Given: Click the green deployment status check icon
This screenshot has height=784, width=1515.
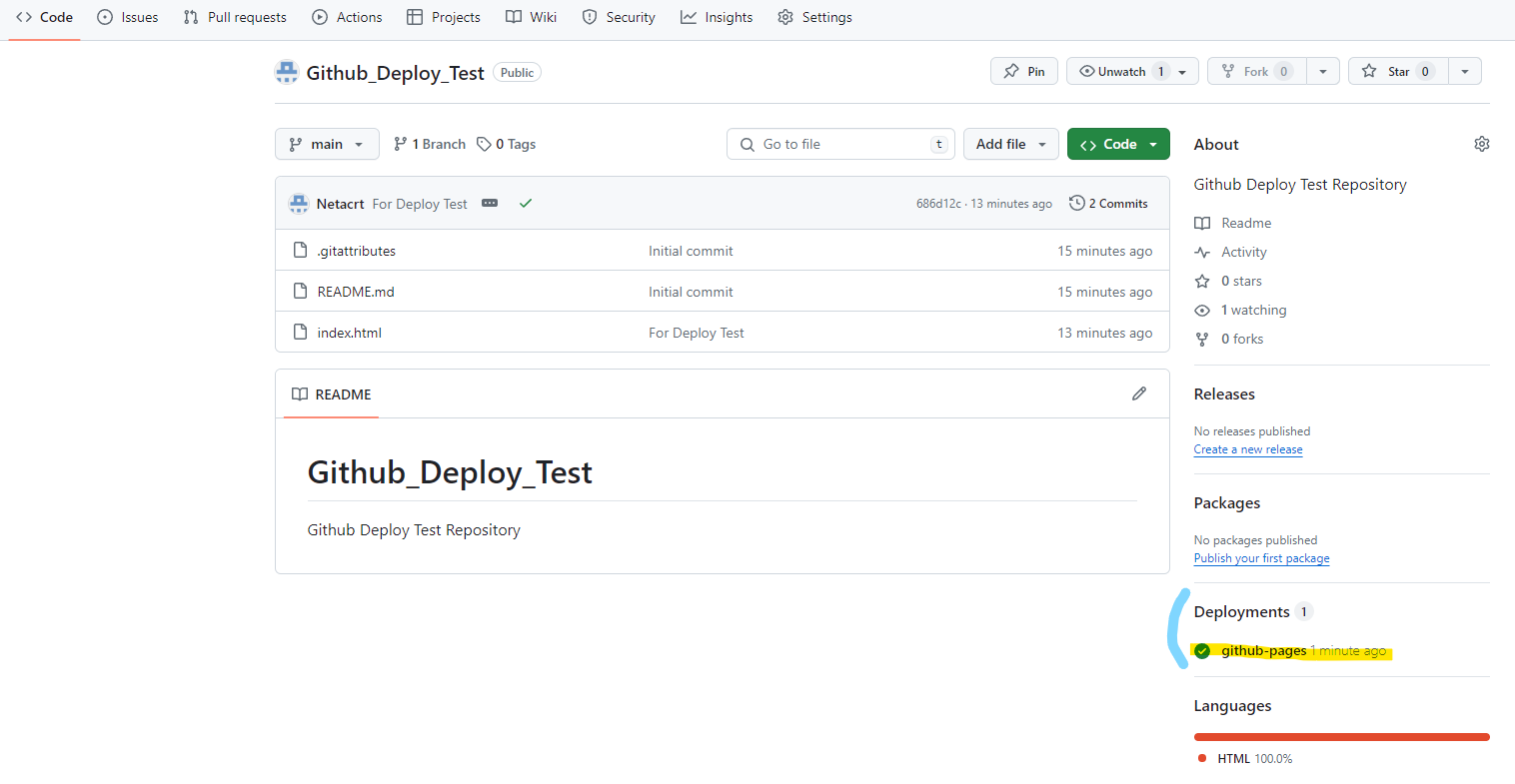Looking at the screenshot, I should [x=1201, y=650].
